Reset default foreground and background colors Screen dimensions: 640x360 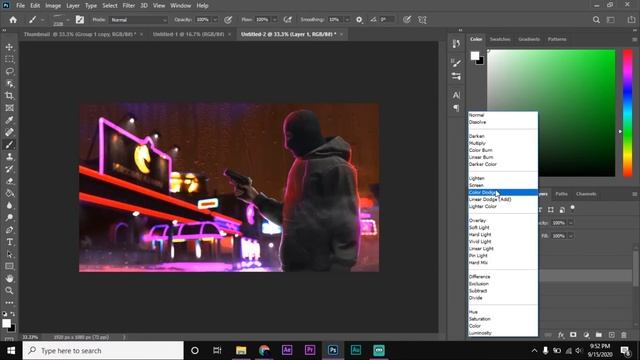pos(5,314)
